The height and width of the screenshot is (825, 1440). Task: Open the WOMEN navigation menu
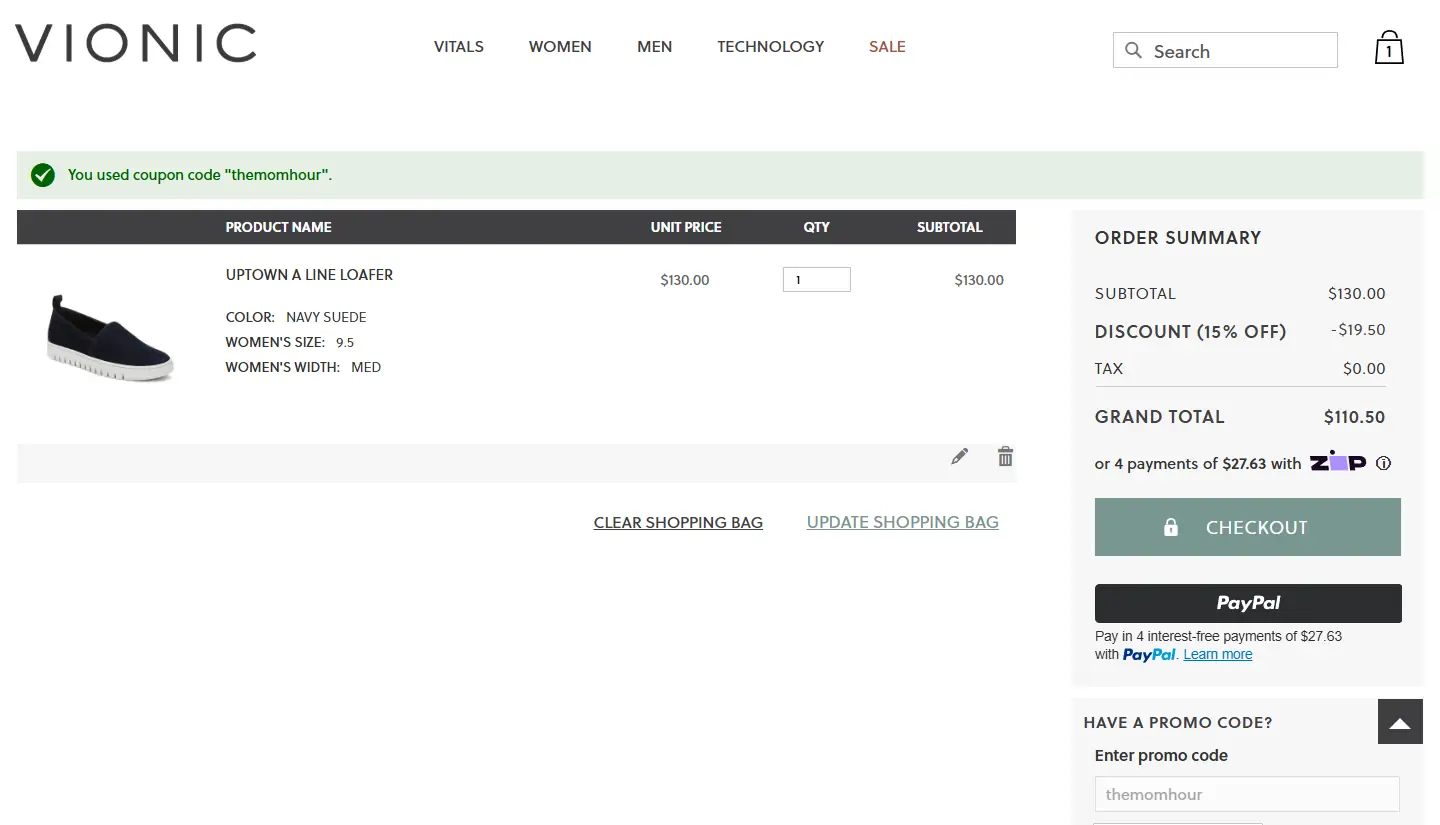560,46
